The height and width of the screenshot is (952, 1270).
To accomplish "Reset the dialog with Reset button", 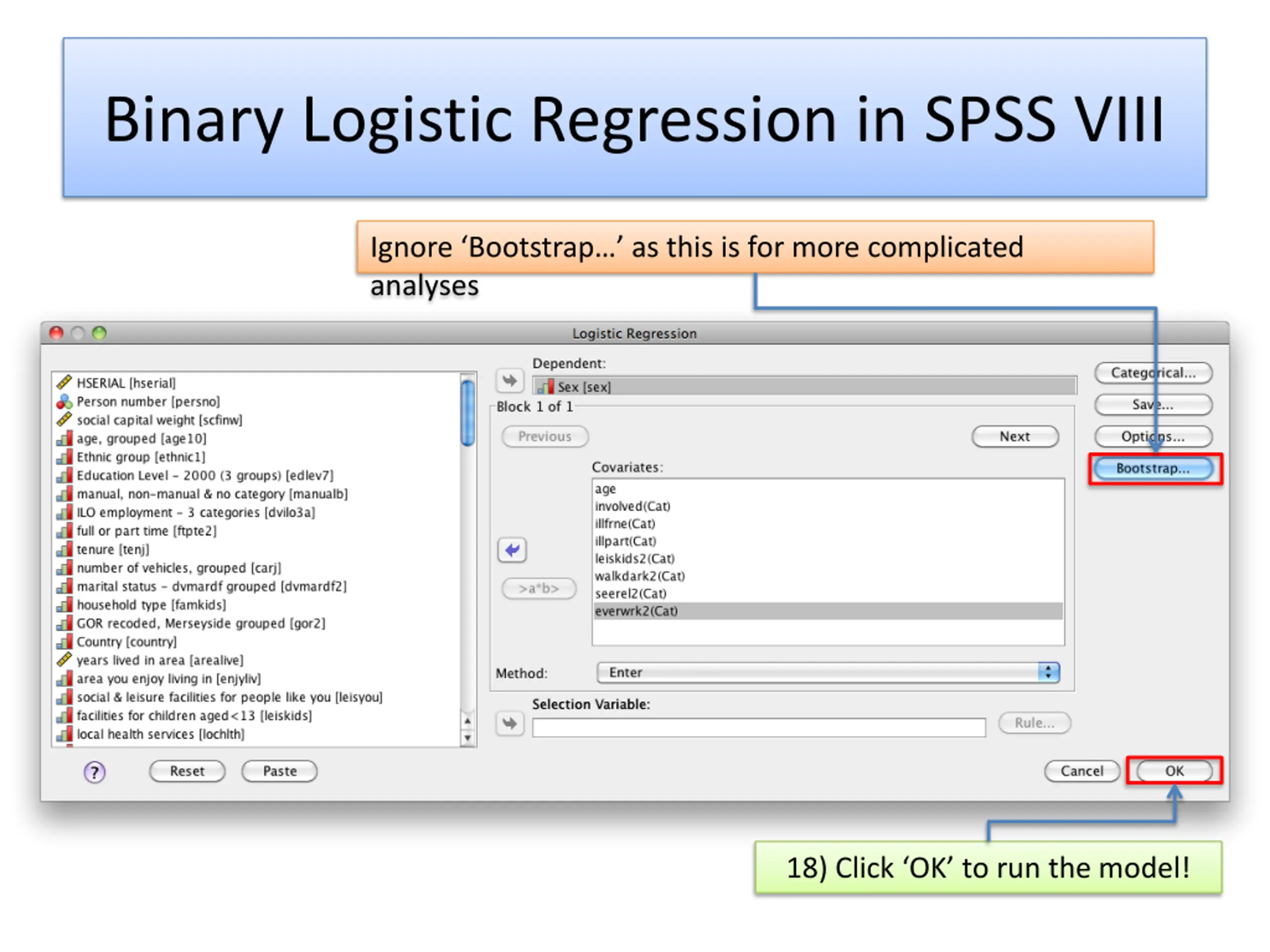I will tap(187, 771).
